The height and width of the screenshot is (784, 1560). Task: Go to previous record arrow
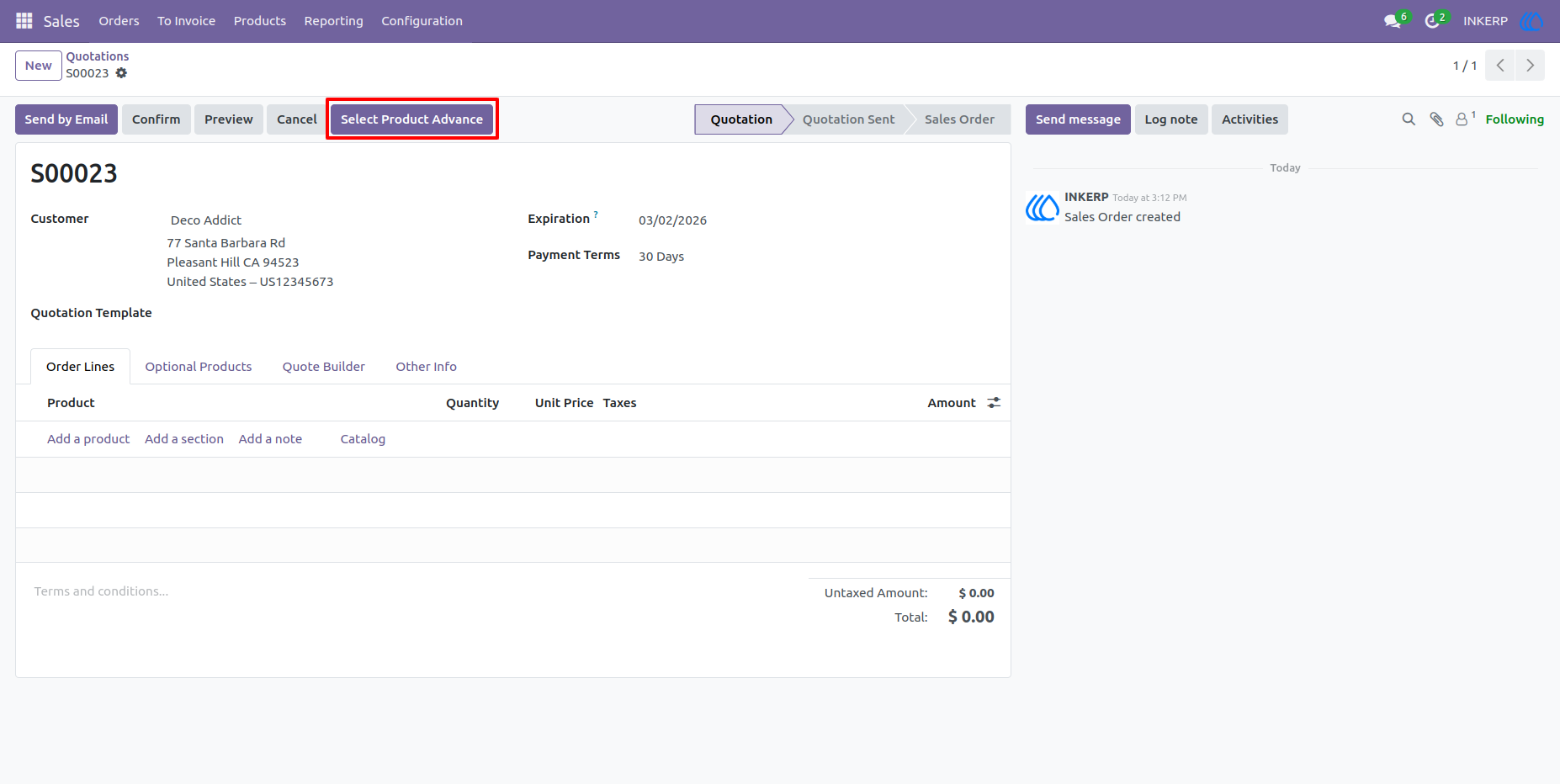[1500, 66]
